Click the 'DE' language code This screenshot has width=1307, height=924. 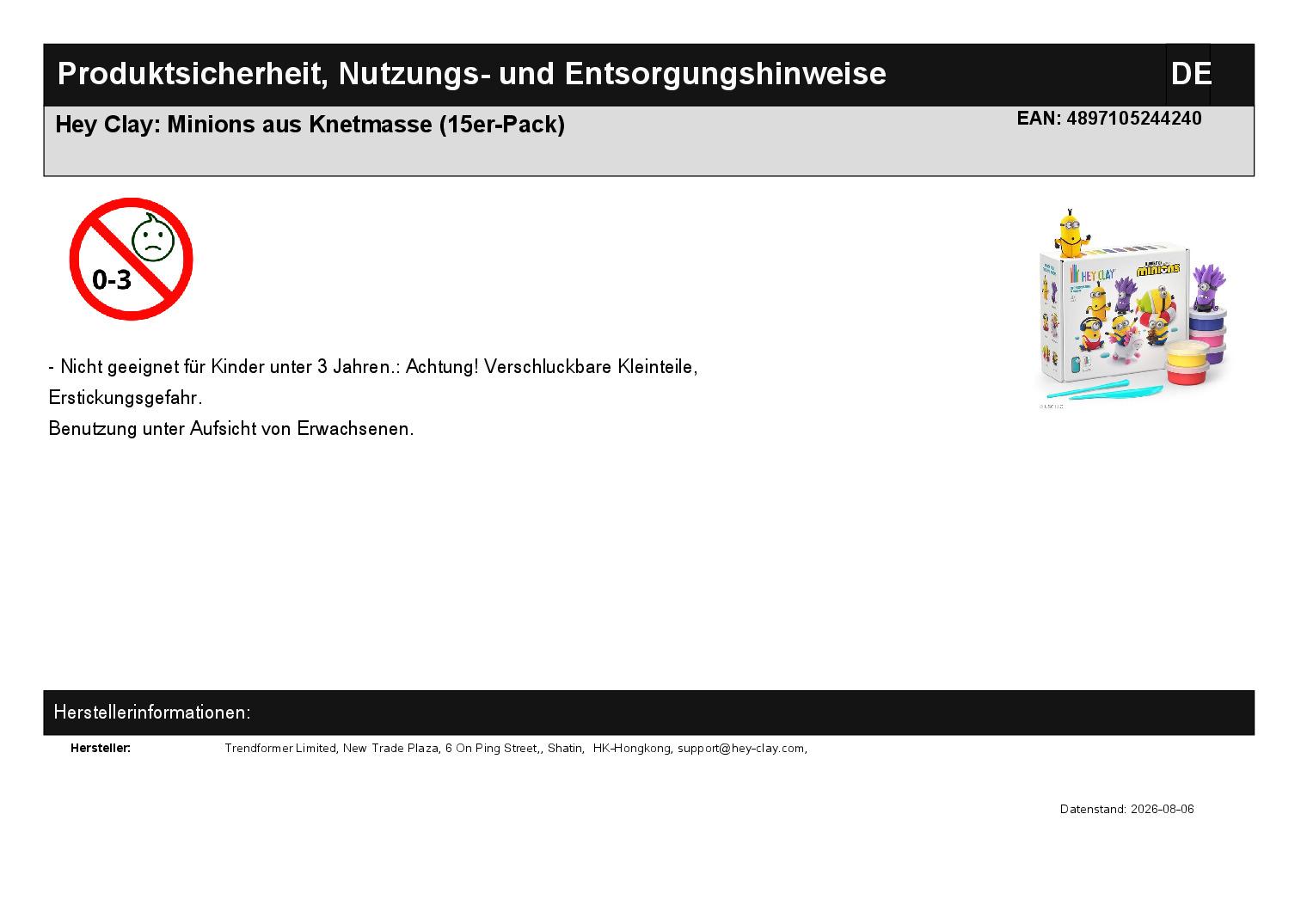[1191, 74]
